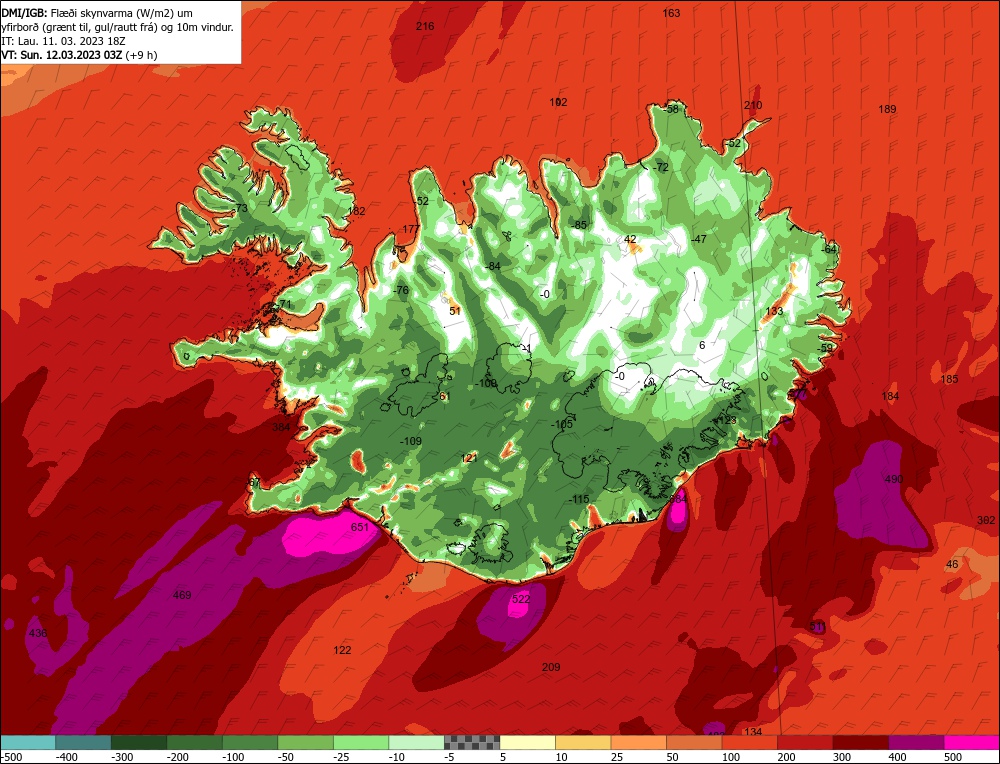Screen dimensions: 1000x764
Task: Click the value -85 in north Iceland
Action: point(579,225)
